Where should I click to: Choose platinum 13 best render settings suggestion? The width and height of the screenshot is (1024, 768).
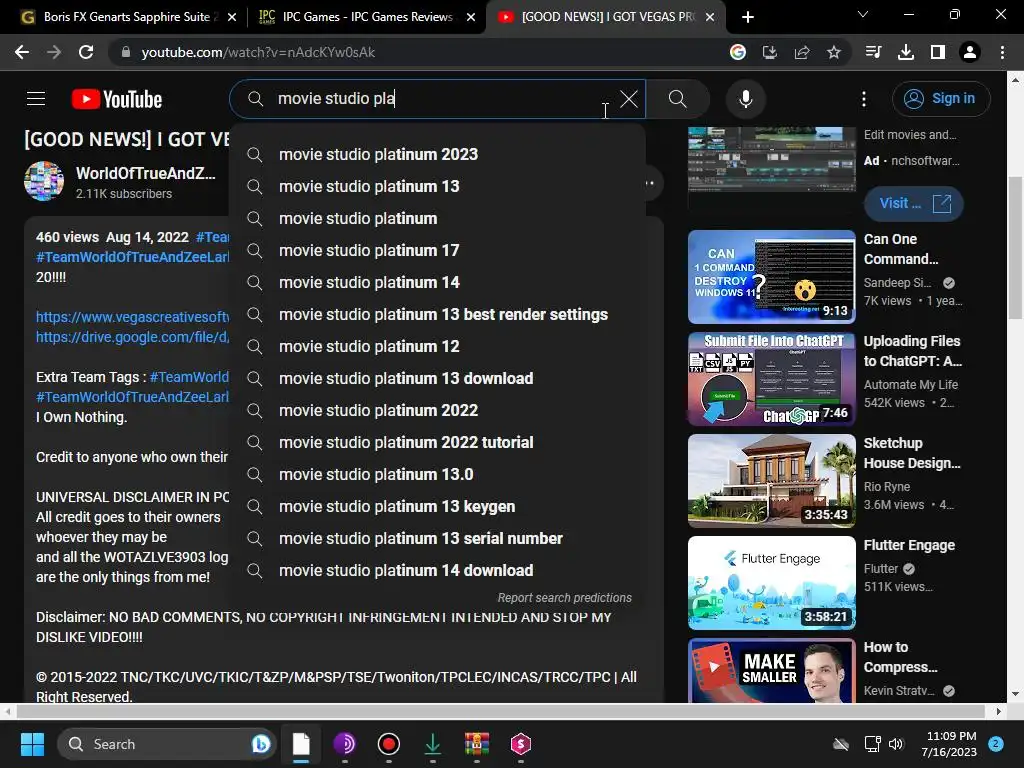tap(437, 314)
